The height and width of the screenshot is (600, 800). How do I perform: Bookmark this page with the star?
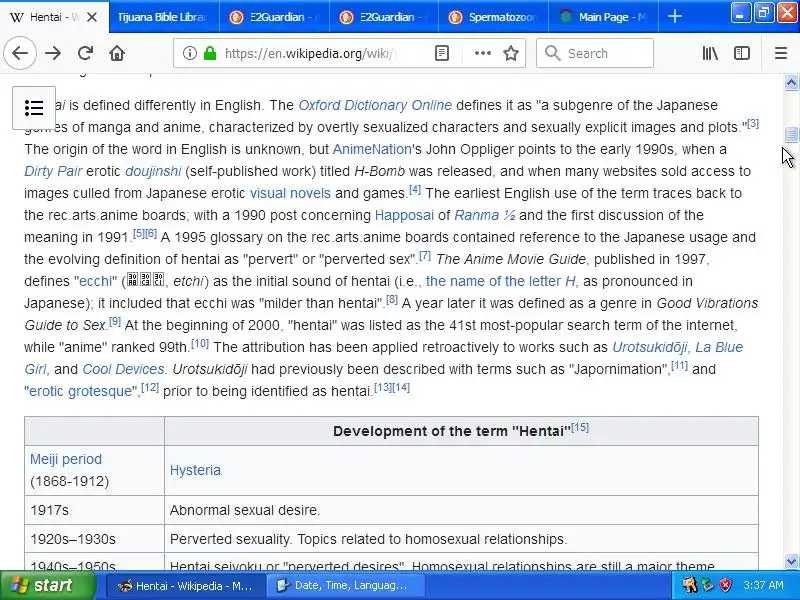511,53
